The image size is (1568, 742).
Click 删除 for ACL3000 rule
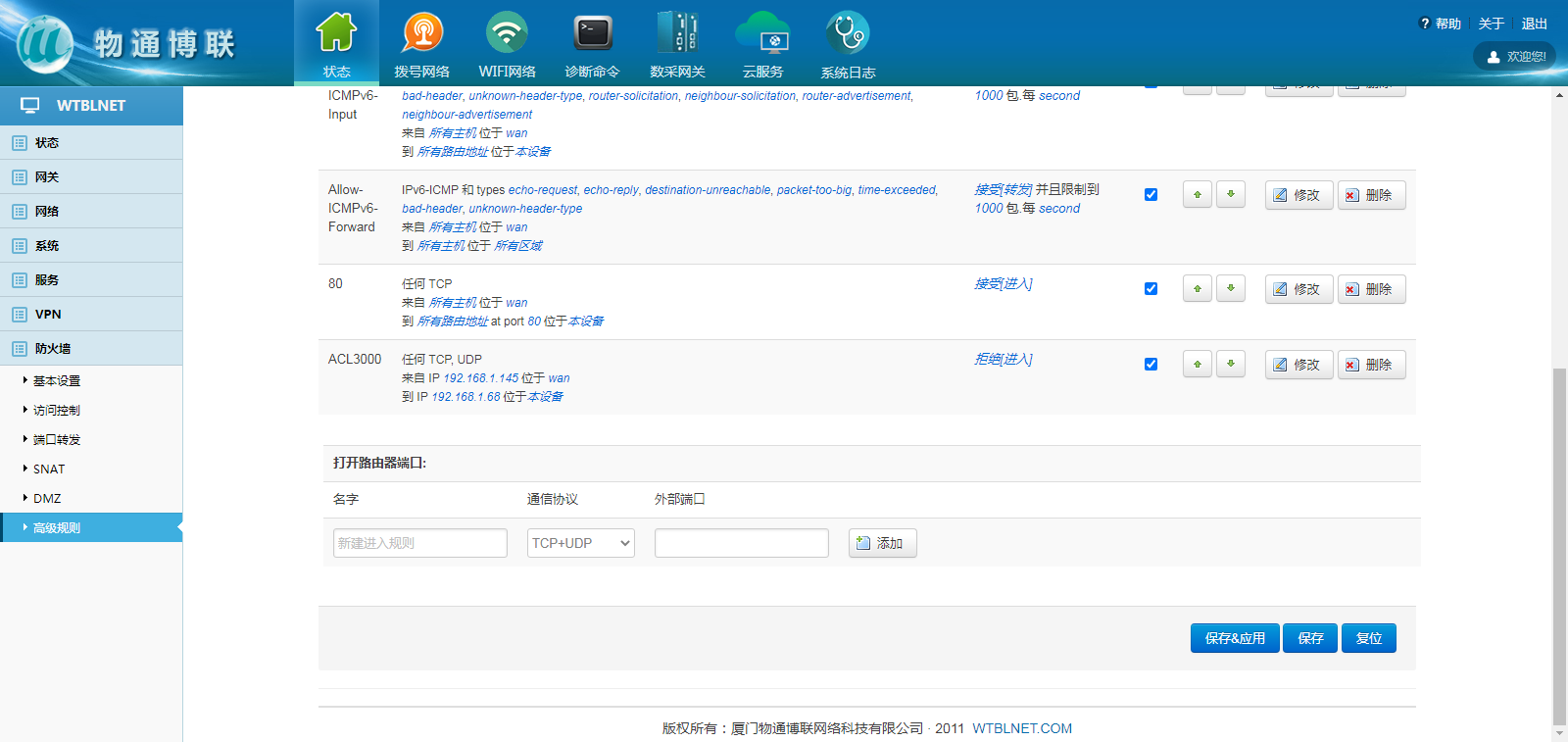click(1371, 365)
